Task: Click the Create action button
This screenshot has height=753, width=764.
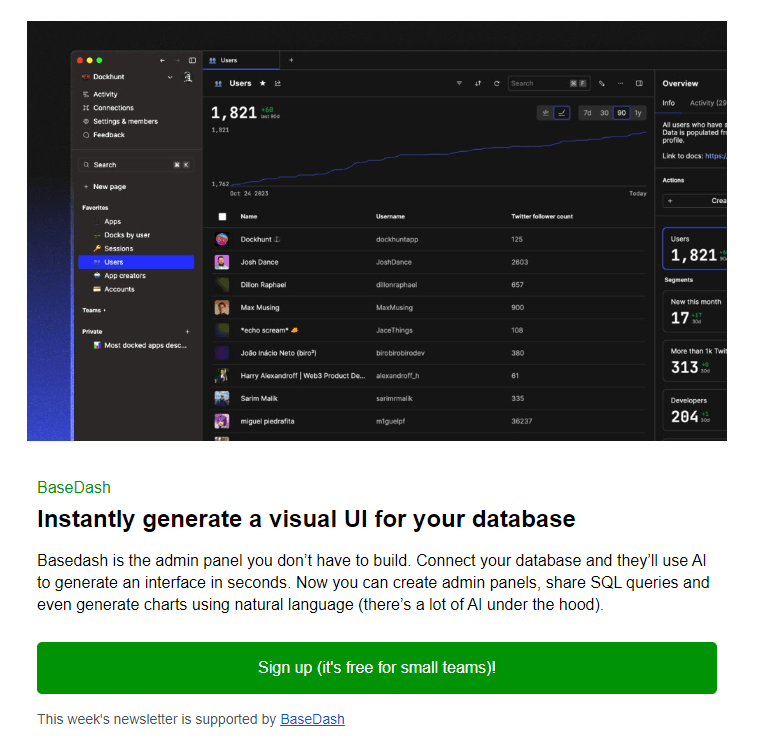Action: point(695,201)
